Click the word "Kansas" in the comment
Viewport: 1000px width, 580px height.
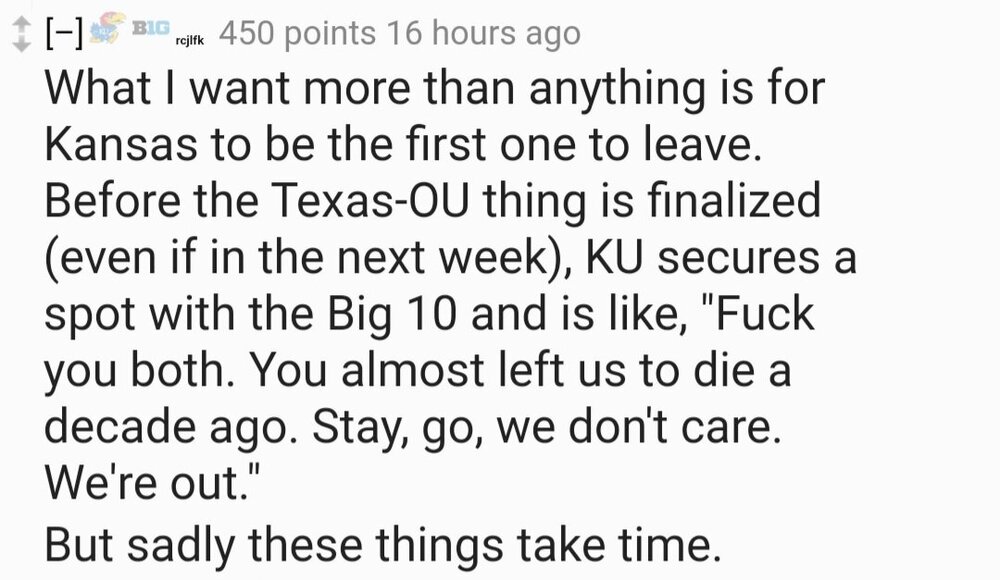click(110, 146)
